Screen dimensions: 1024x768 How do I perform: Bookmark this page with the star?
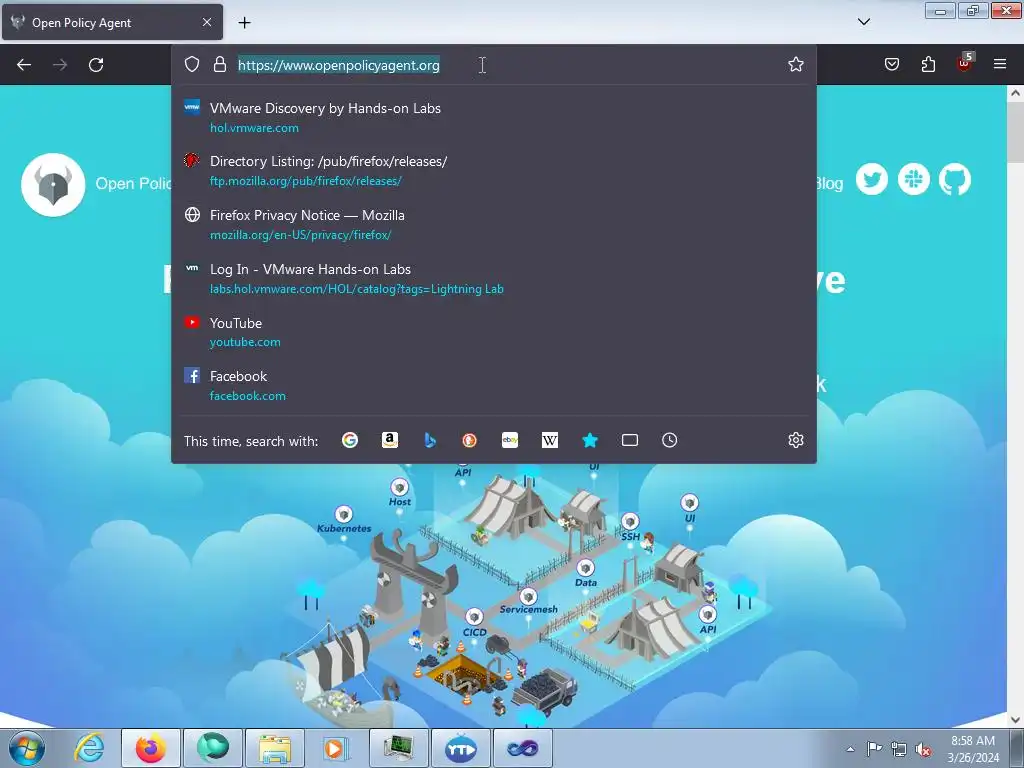click(795, 64)
